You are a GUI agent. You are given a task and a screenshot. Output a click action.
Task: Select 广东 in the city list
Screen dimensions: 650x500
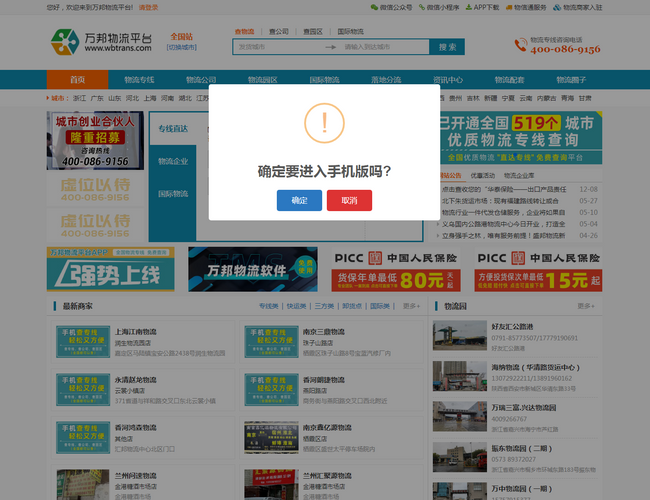click(x=97, y=98)
